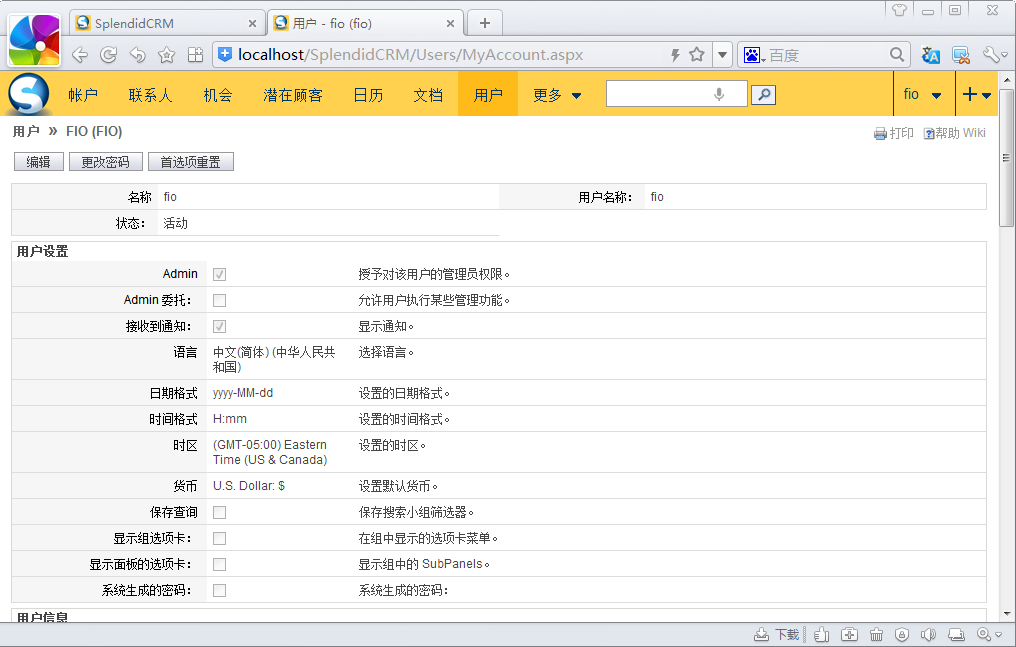Click the 更改密码 button
This screenshot has width=1016, height=647.
[106, 162]
